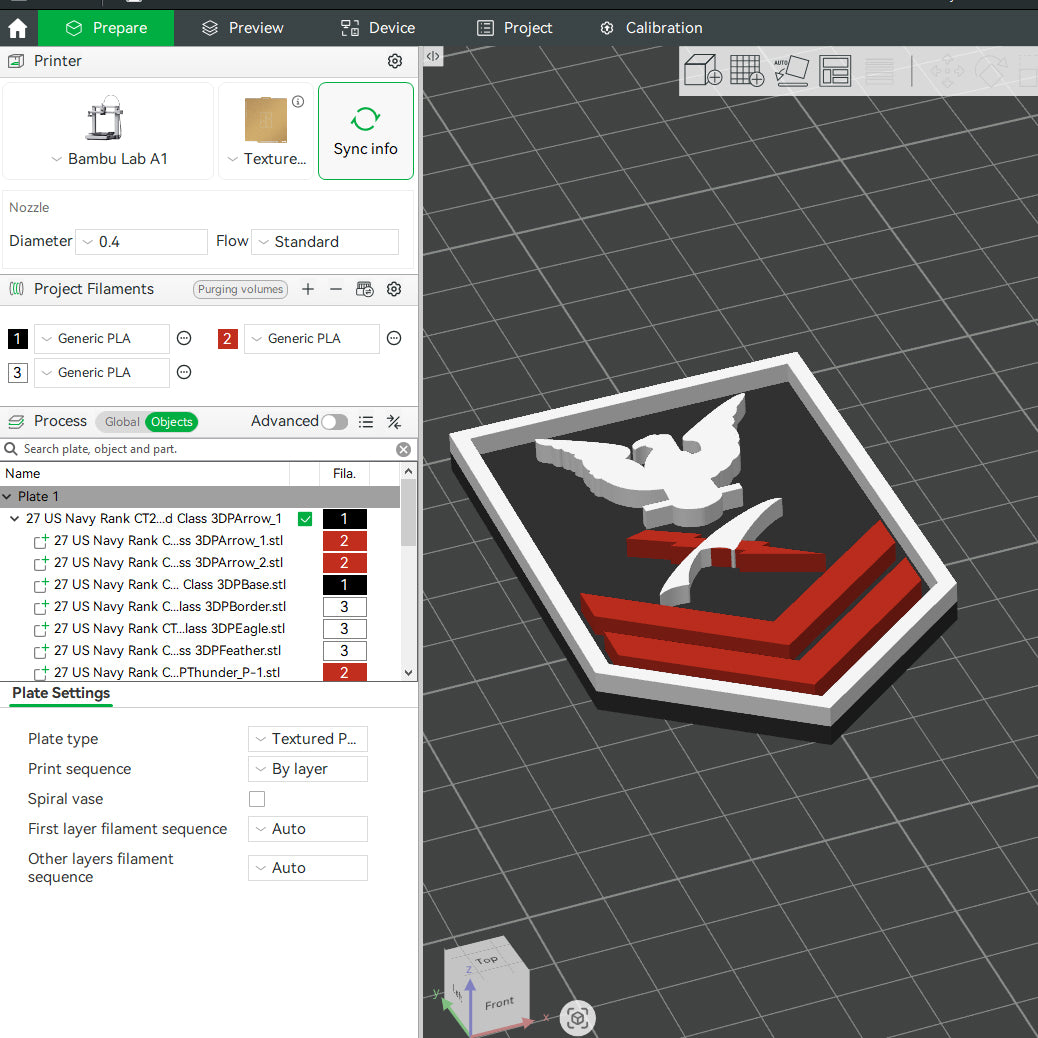The height and width of the screenshot is (1038, 1038).
Task: Click the plate info icon
Action: pyautogui.click(x=298, y=101)
